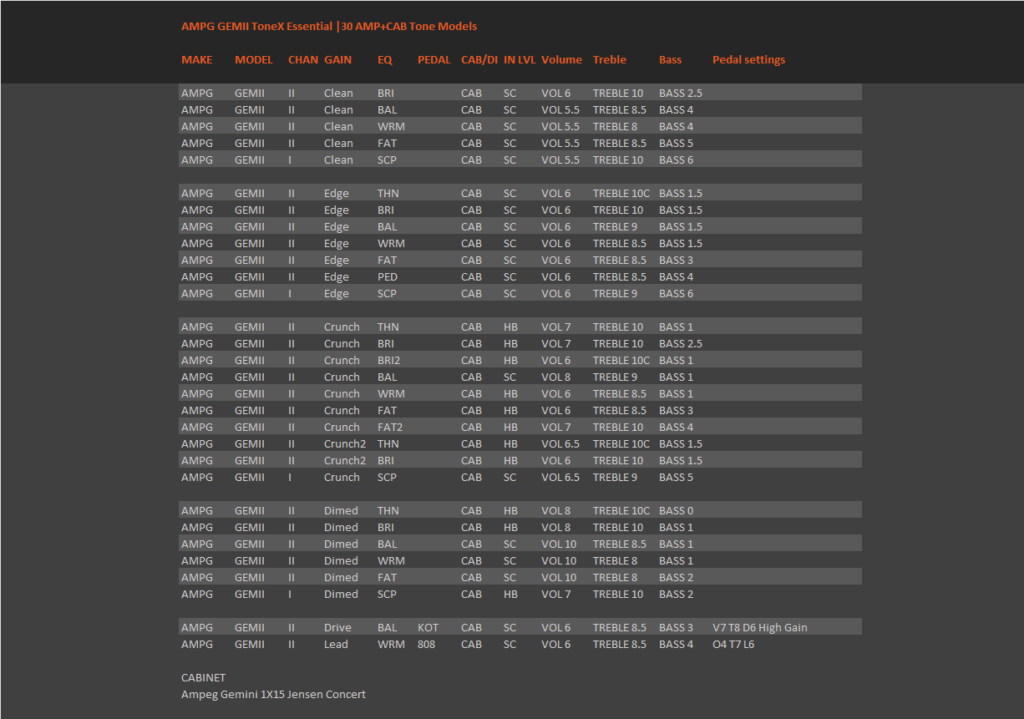Screen dimensions: 1024x719
Task: Click the Edge THN row
Action: (x=520, y=193)
